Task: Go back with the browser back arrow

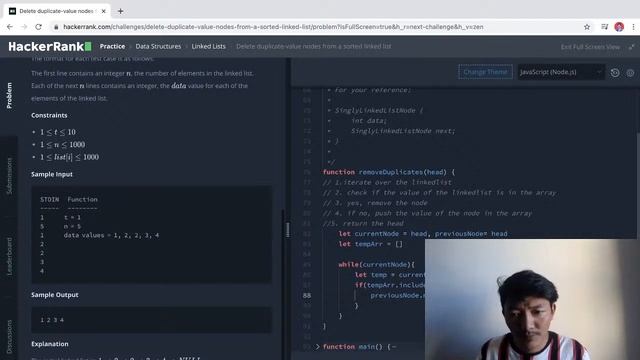Action: (10, 27)
